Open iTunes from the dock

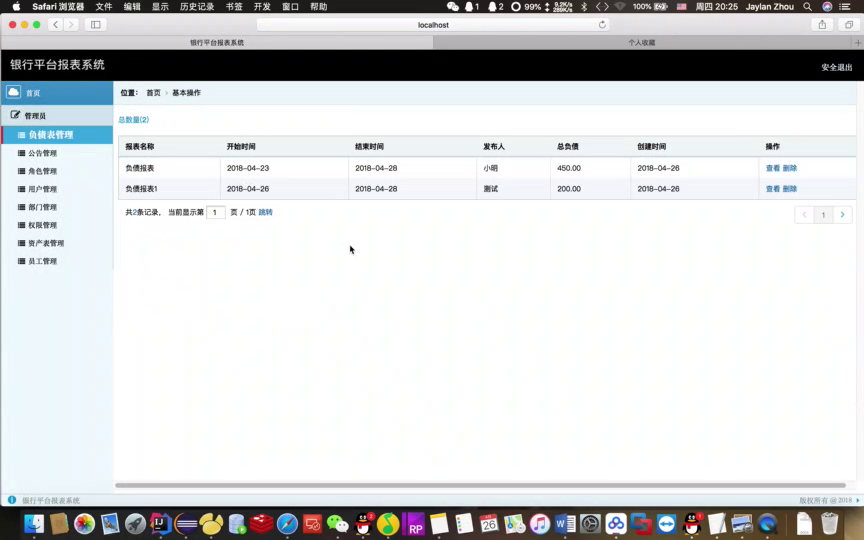click(x=539, y=523)
